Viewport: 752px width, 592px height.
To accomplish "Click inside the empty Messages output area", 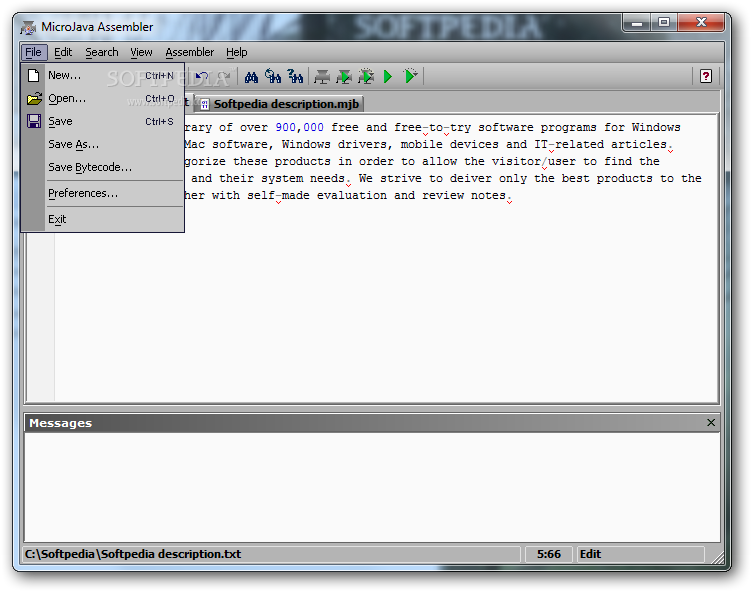I will coord(372,487).
